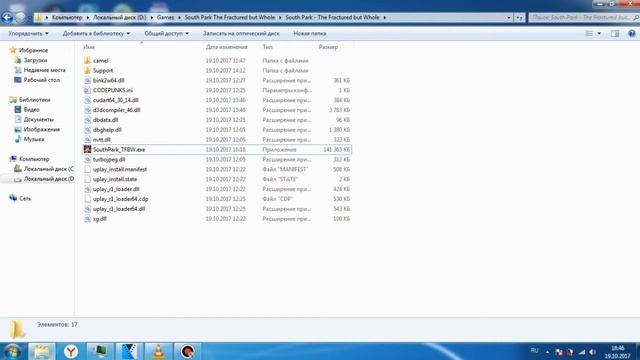Launch Yandex browser from the taskbar

click(71, 351)
